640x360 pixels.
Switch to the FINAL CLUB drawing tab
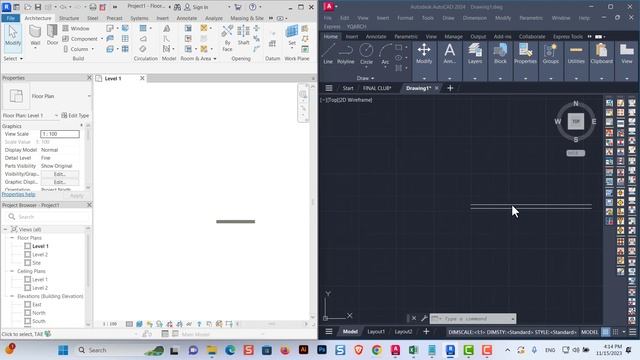click(x=377, y=88)
